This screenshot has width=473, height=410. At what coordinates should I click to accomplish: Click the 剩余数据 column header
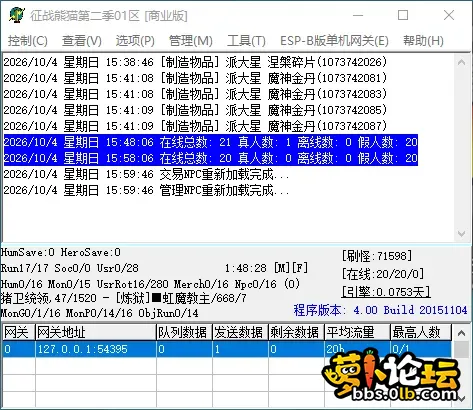tap(296, 332)
